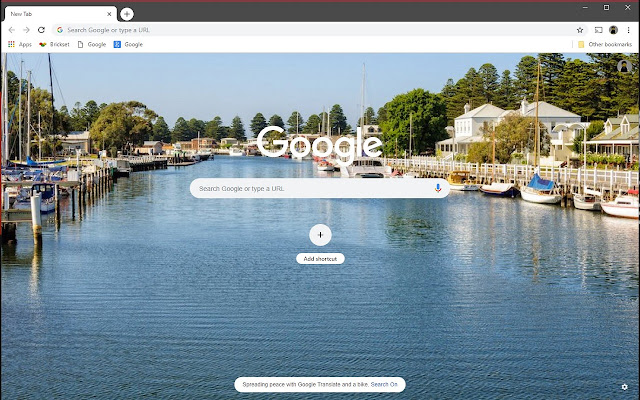640x400 pixels.
Task: Reload the current page
Action: (41, 30)
